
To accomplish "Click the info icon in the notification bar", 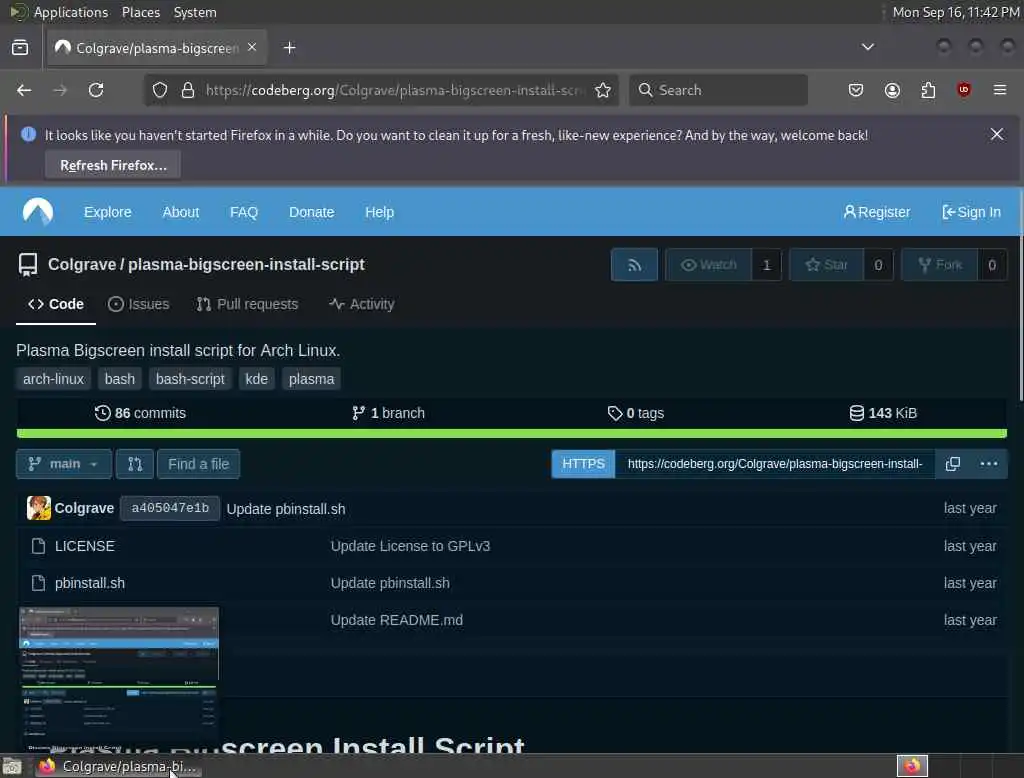I will 28,135.
